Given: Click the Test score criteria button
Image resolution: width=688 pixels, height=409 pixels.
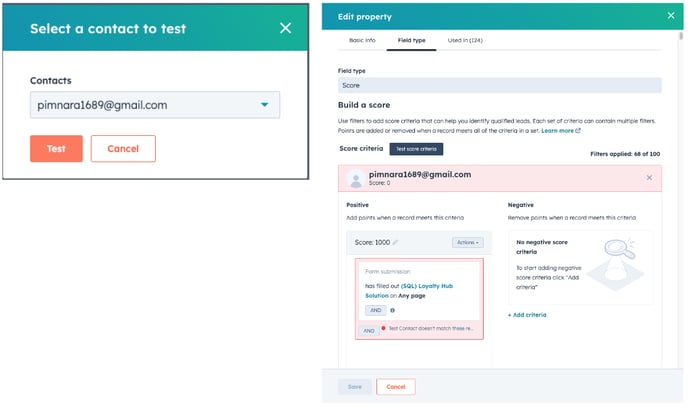Looking at the screenshot, I should pyautogui.click(x=416, y=149).
